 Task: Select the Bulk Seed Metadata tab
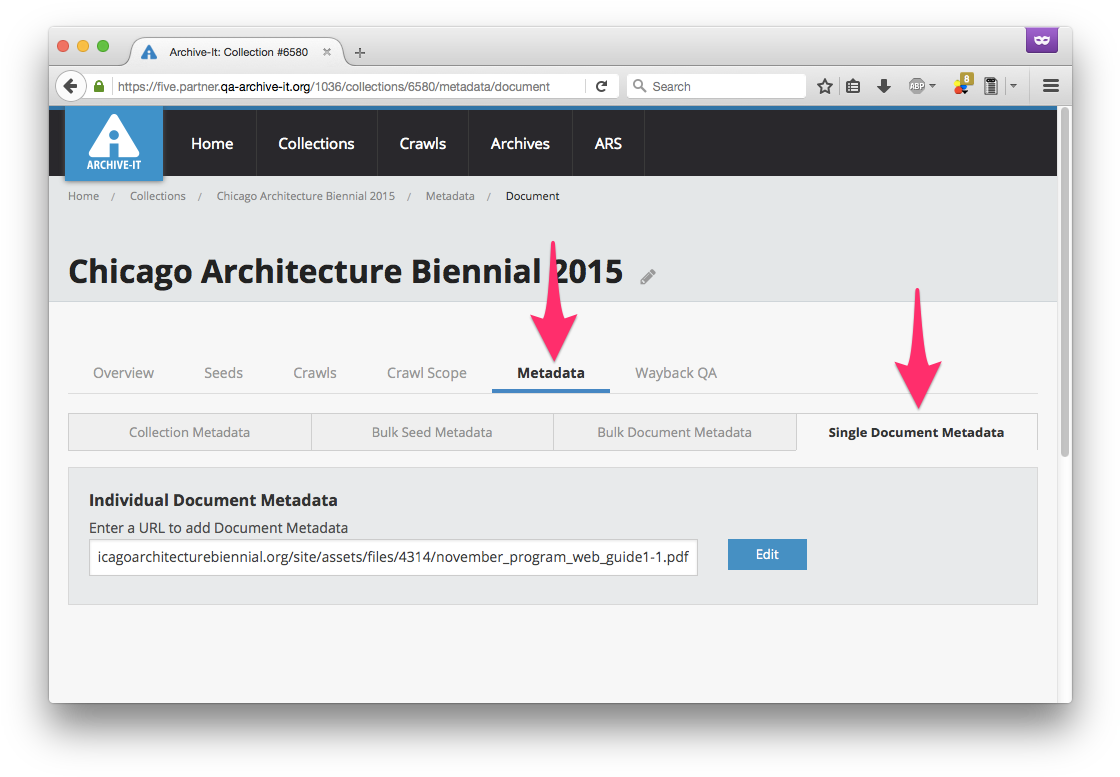coord(431,432)
